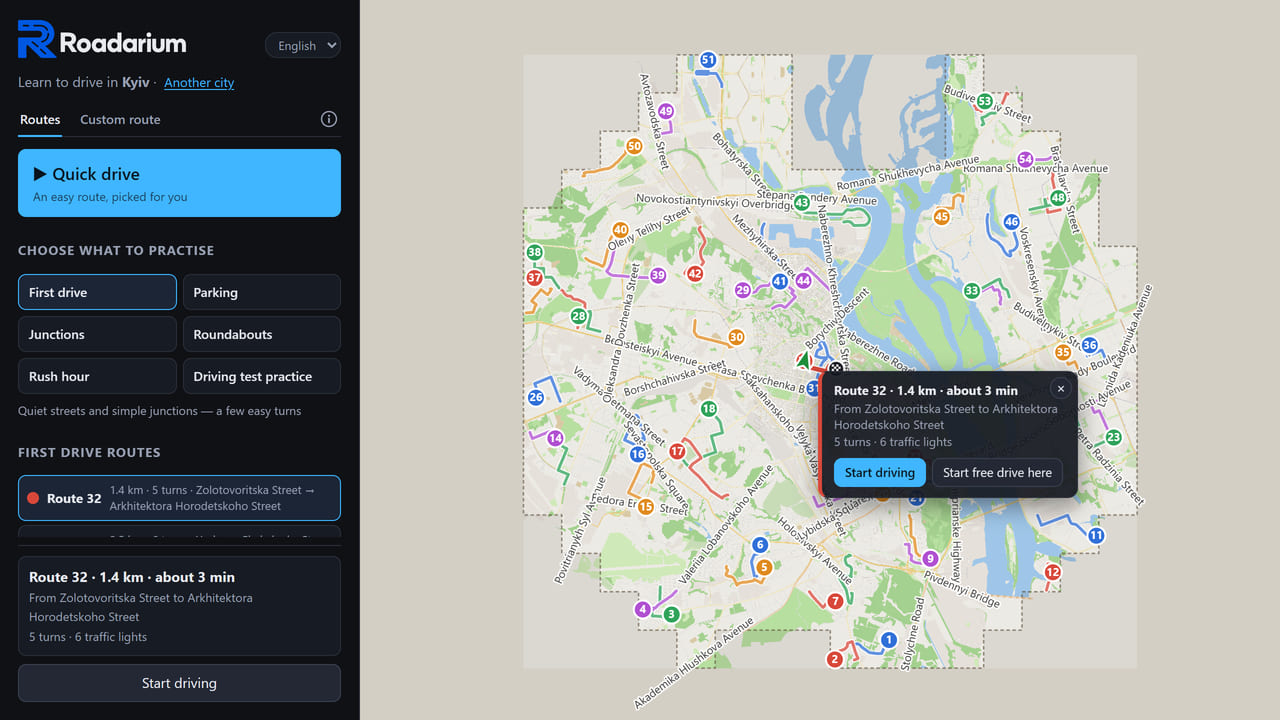Select route marker 37 on map
This screenshot has width=1280, height=720.
534,278
